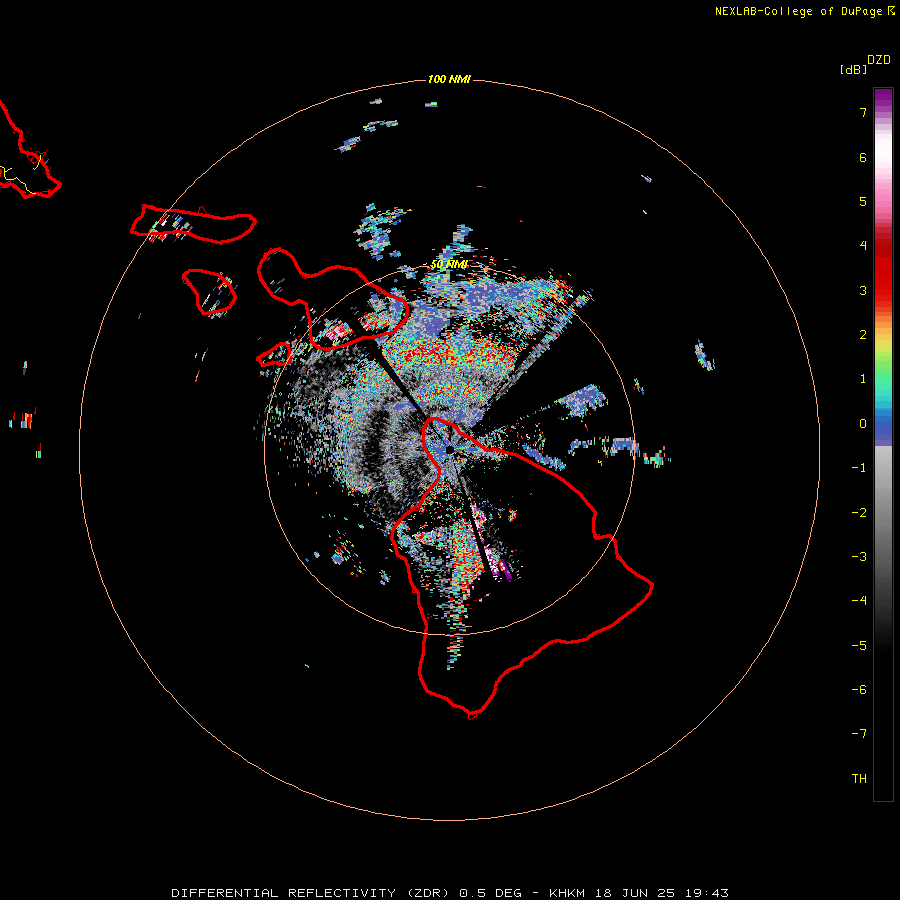
Task: Click the 0 value on the color scale
Action: click(x=863, y=424)
